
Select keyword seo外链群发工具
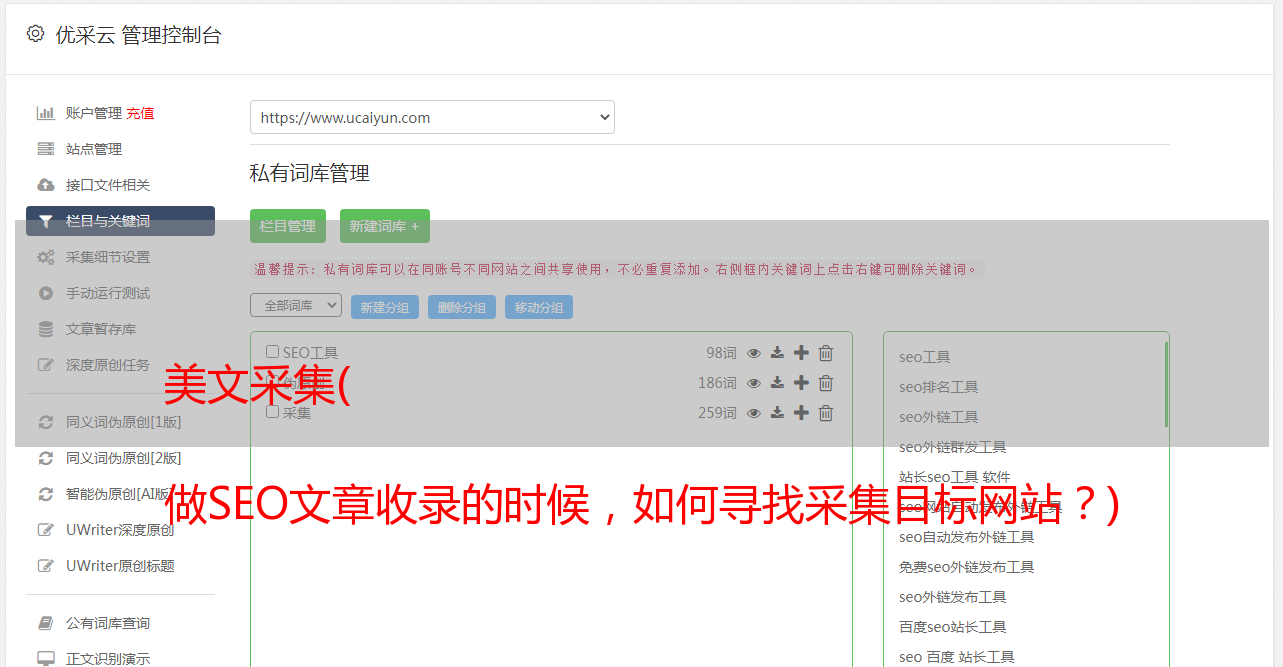953,447
